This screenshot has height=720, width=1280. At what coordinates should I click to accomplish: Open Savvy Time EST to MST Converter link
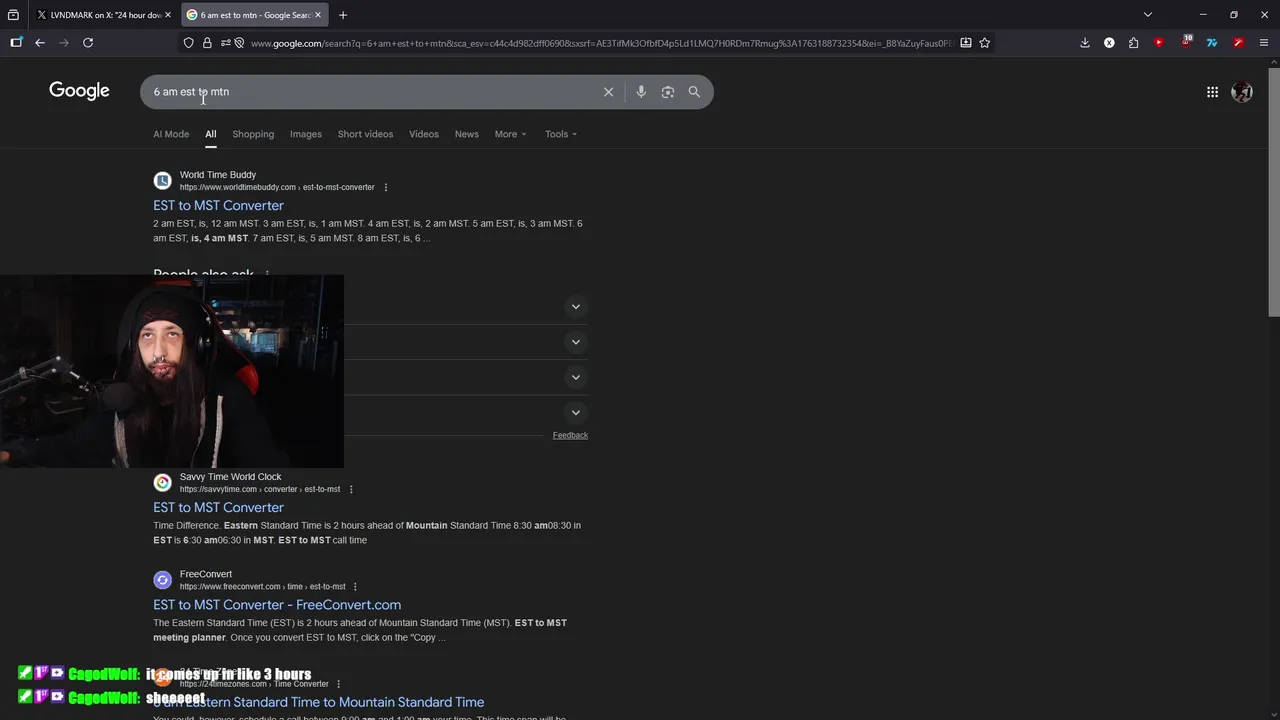pos(218,507)
